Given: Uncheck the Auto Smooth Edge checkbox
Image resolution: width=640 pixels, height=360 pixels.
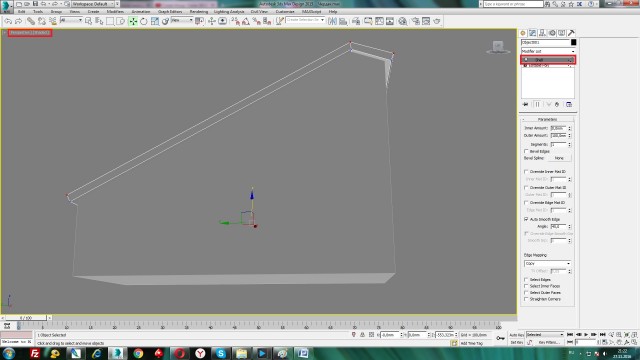Looking at the screenshot, I should [526, 219].
